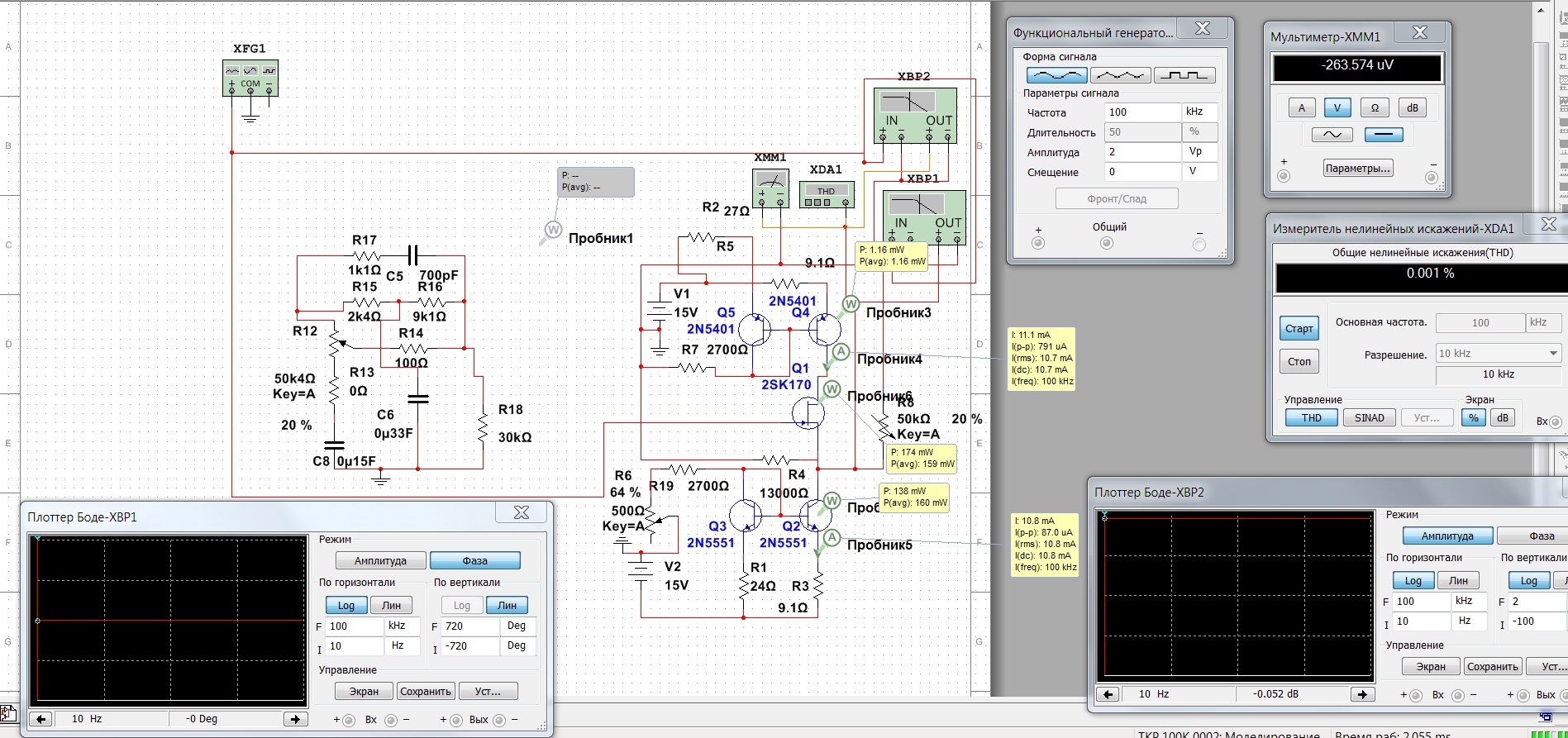
Task: Select the Пробник3 power probe marker
Action: (x=851, y=304)
